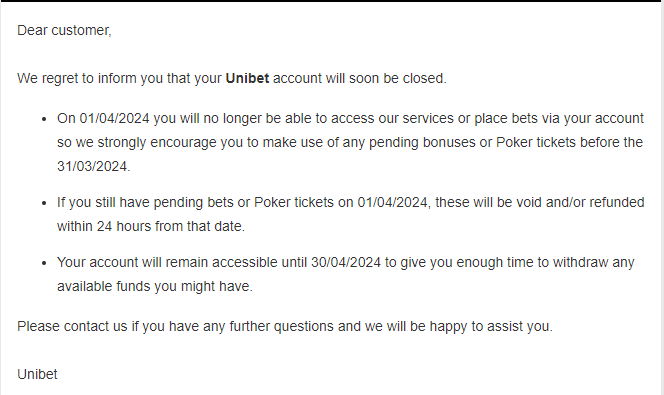
Task: Click the "Please contact us" sentence start
Action: point(72,326)
